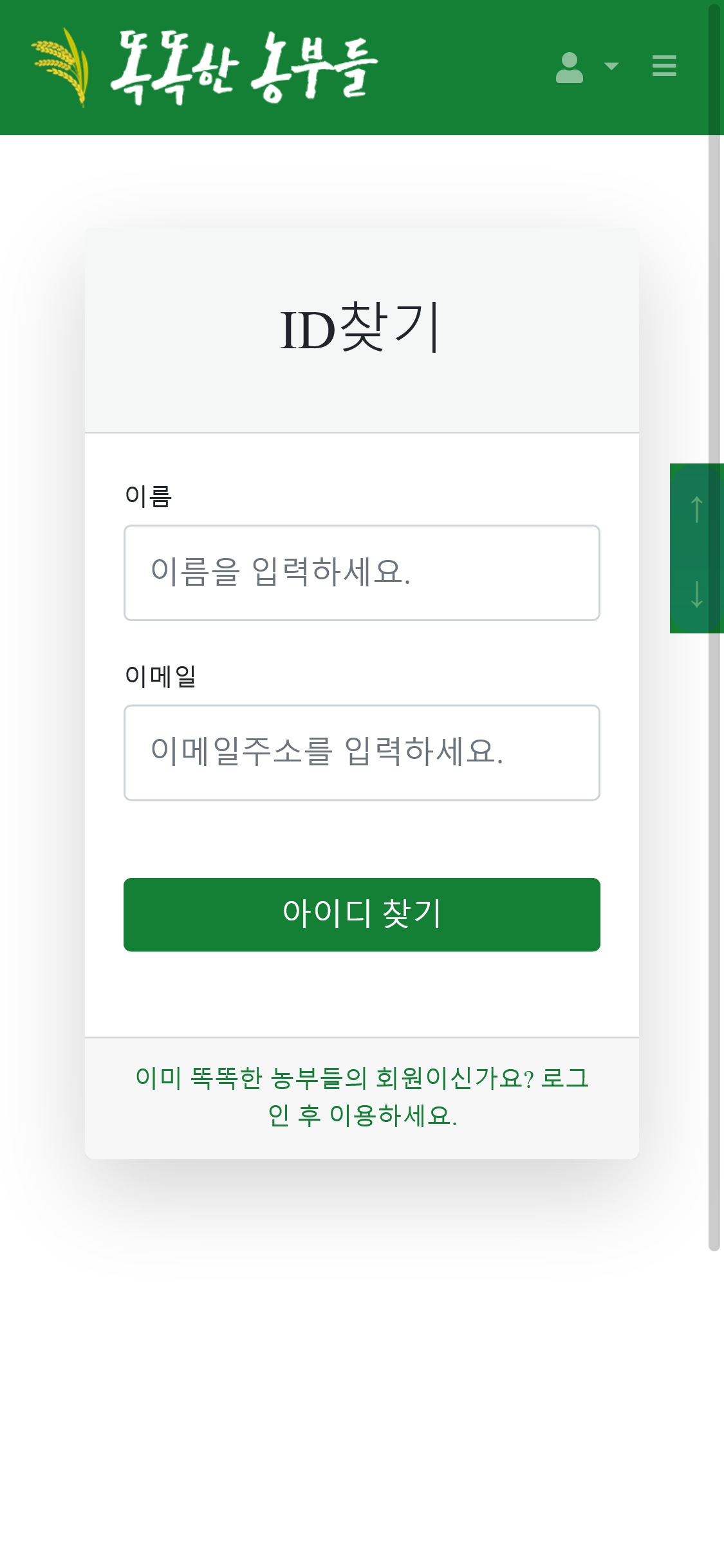The height and width of the screenshot is (1568, 724).
Task: Go home via 똑똑한 농부들 title
Action: click(245, 67)
